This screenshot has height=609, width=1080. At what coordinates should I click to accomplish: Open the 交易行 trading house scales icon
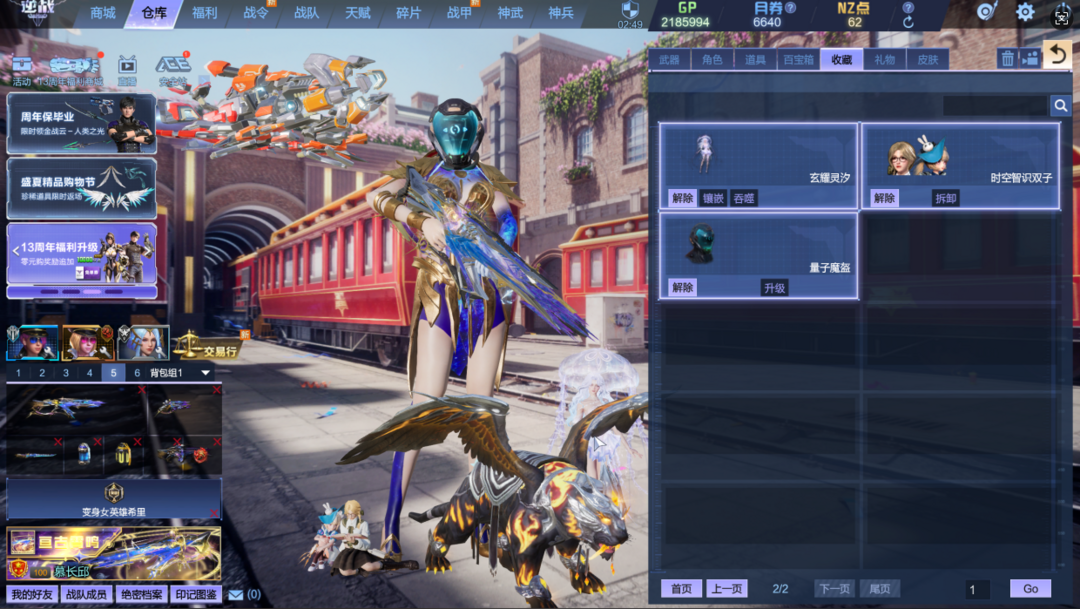click(206, 345)
